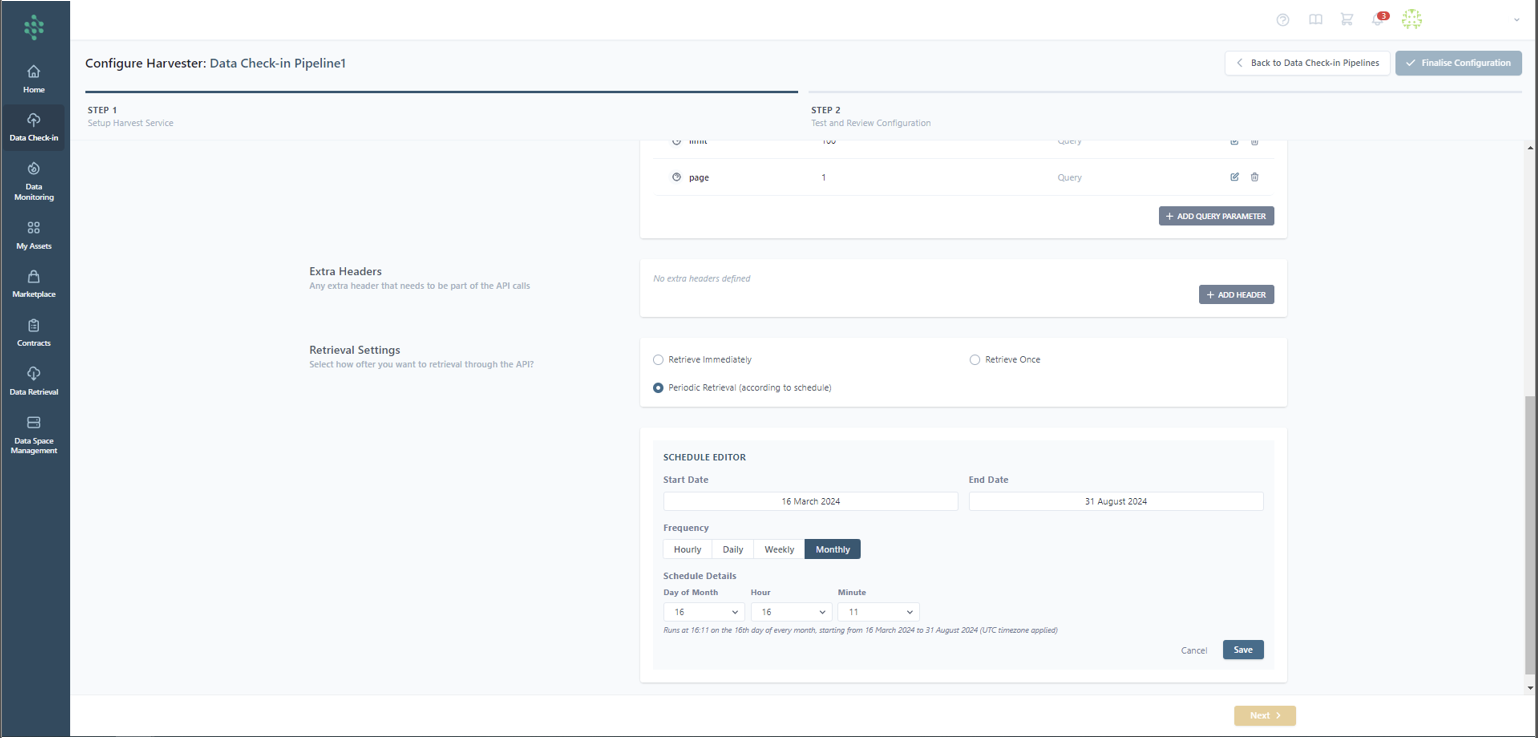
Task: Save the schedule
Action: [1243, 650]
